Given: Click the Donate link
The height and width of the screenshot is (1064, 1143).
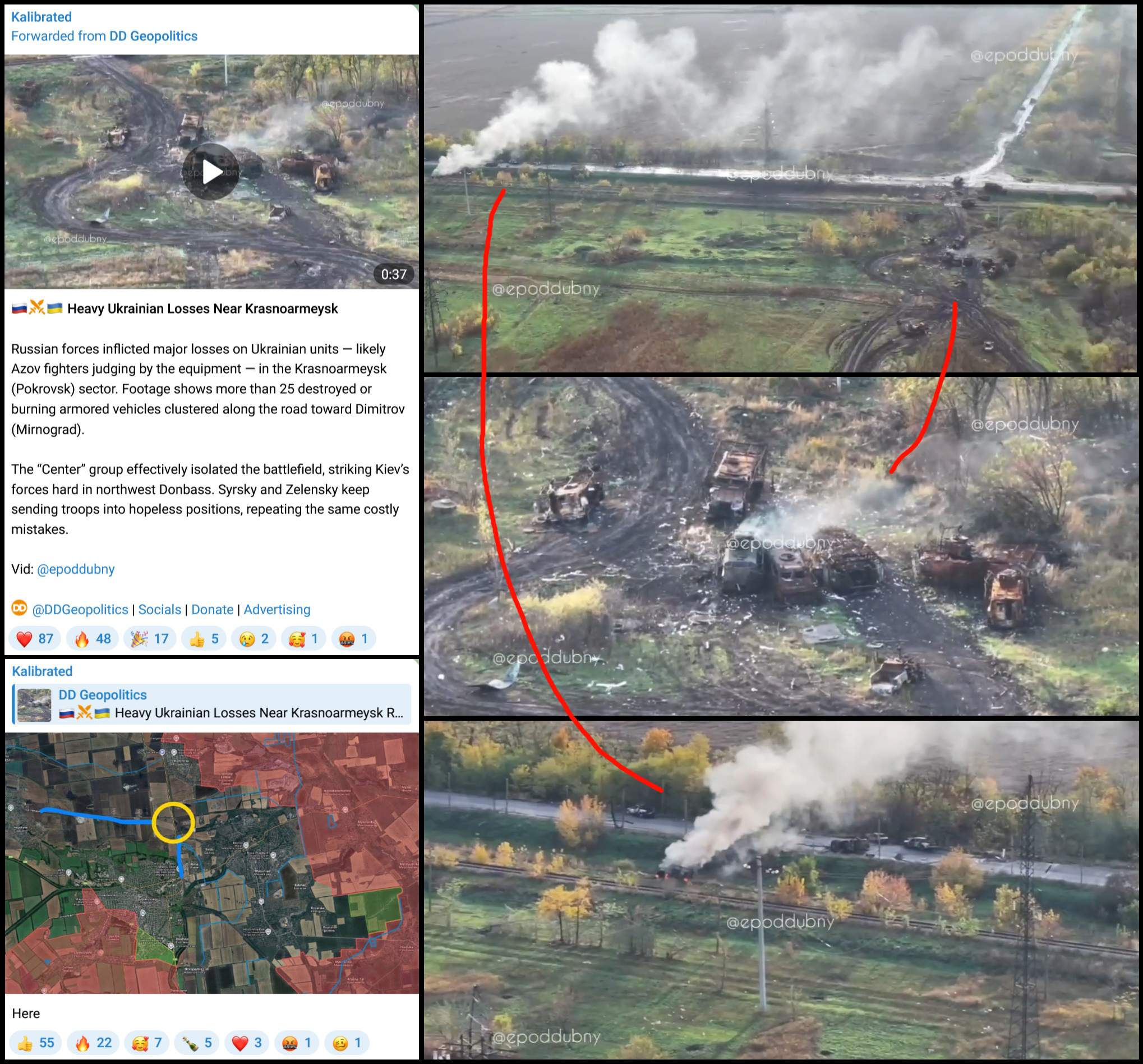Looking at the screenshot, I should (x=212, y=610).
